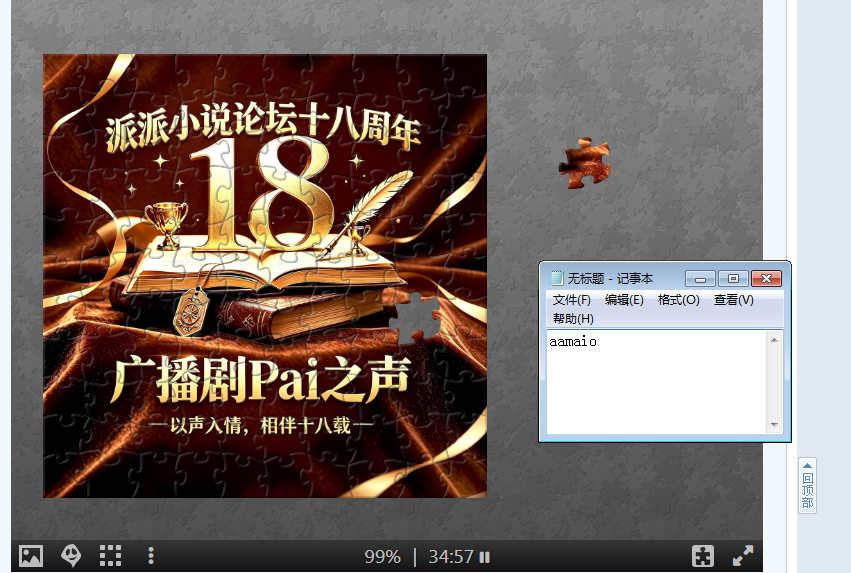This screenshot has width=851, height=573.
Task: Click Notepad scrollbar down arrow
Action: point(774,425)
